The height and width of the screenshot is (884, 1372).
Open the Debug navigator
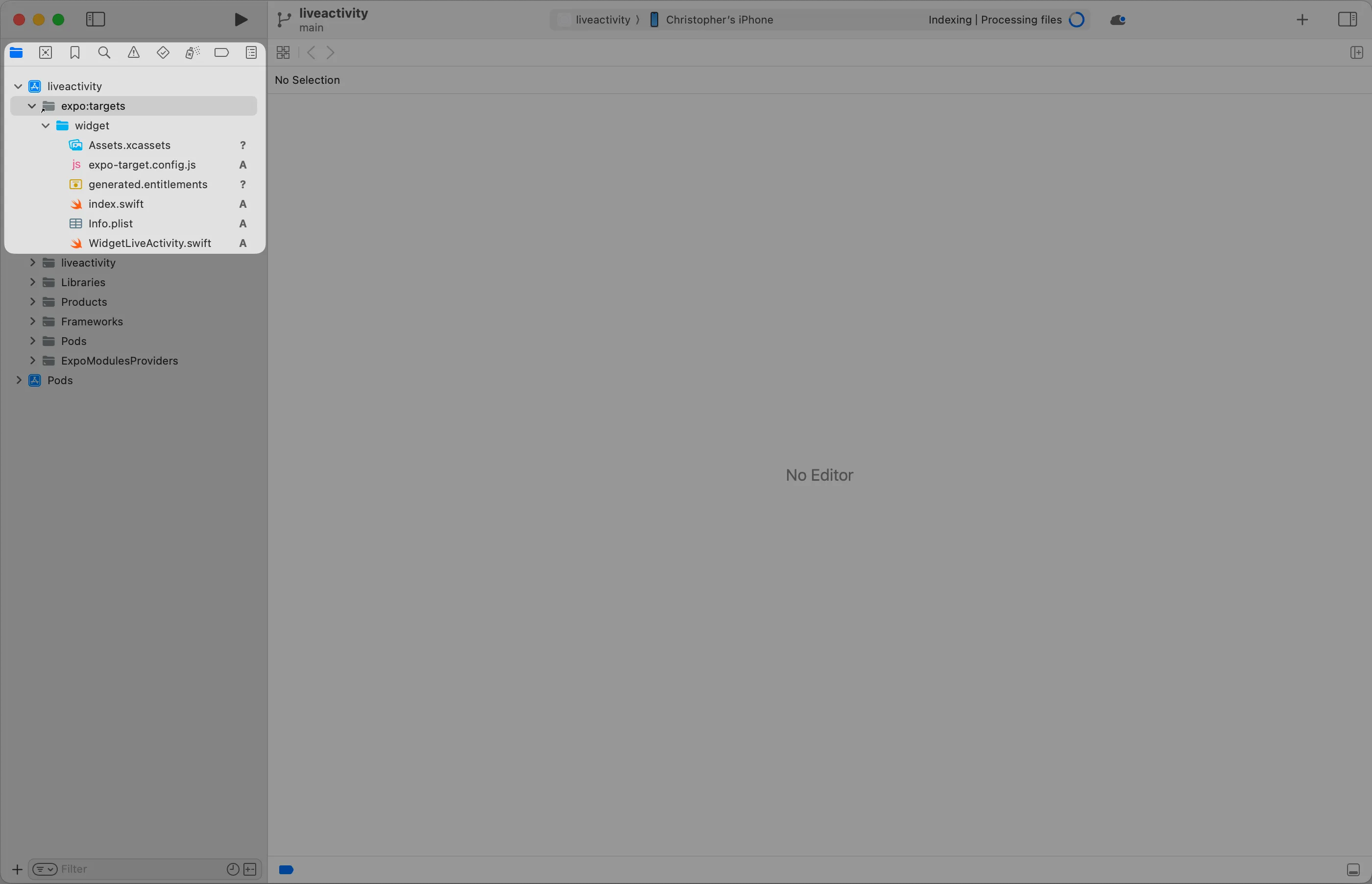point(192,52)
